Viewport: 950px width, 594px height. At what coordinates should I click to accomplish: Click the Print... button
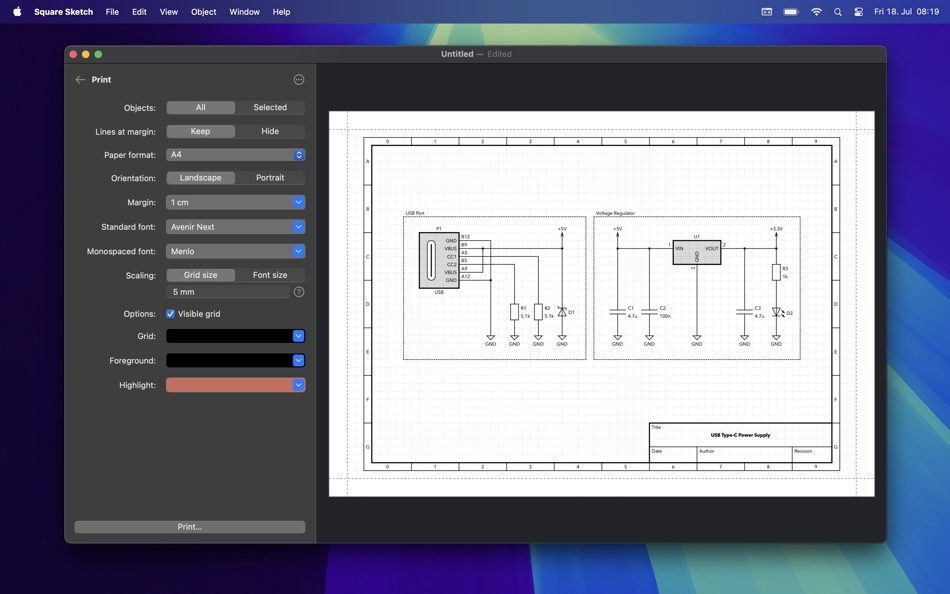pos(190,527)
